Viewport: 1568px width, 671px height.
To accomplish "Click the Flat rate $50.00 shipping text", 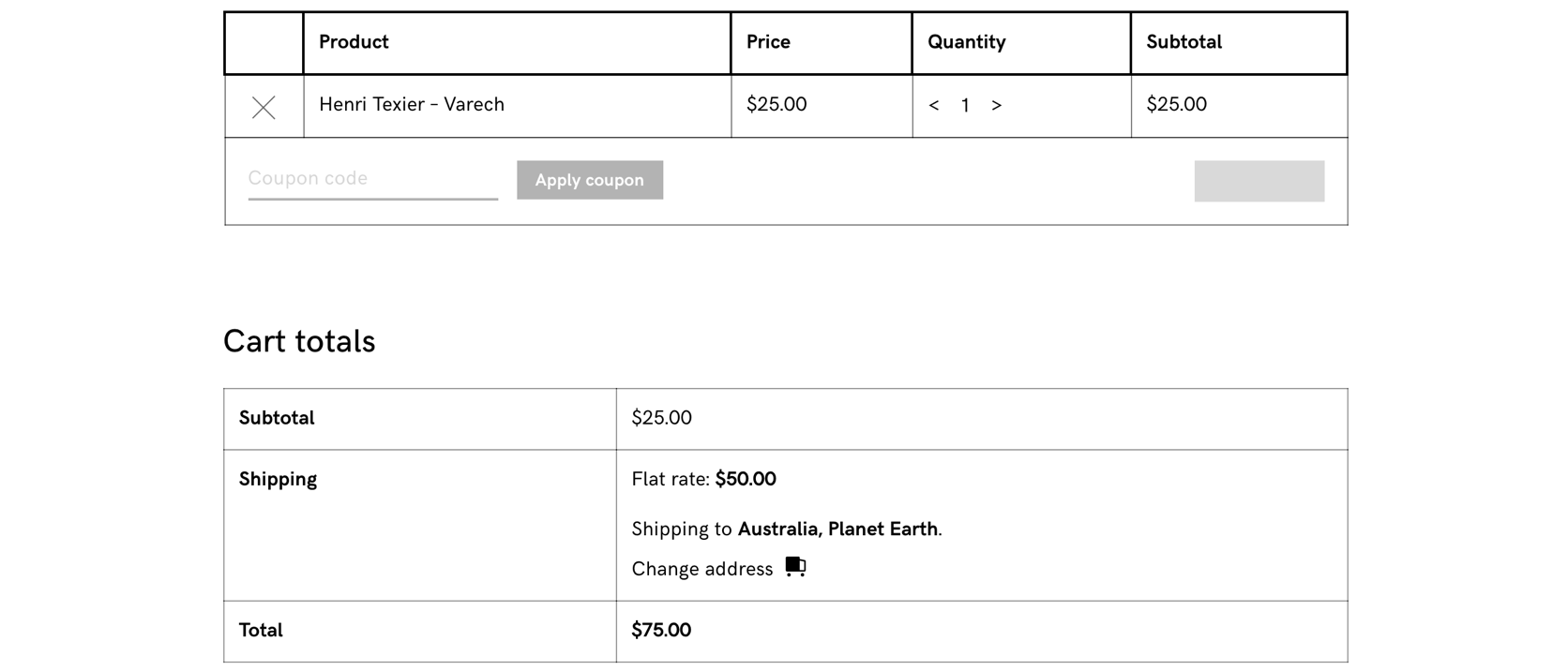I will pyautogui.click(x=703, y=480).
